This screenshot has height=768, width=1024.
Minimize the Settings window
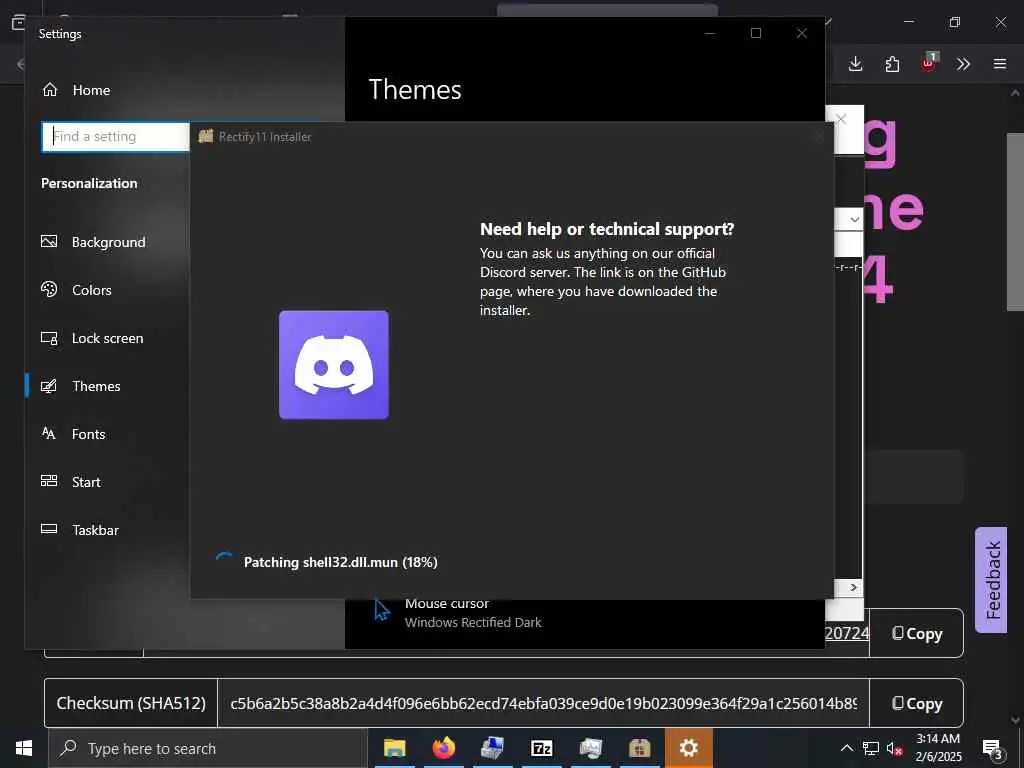coord(710,33)
